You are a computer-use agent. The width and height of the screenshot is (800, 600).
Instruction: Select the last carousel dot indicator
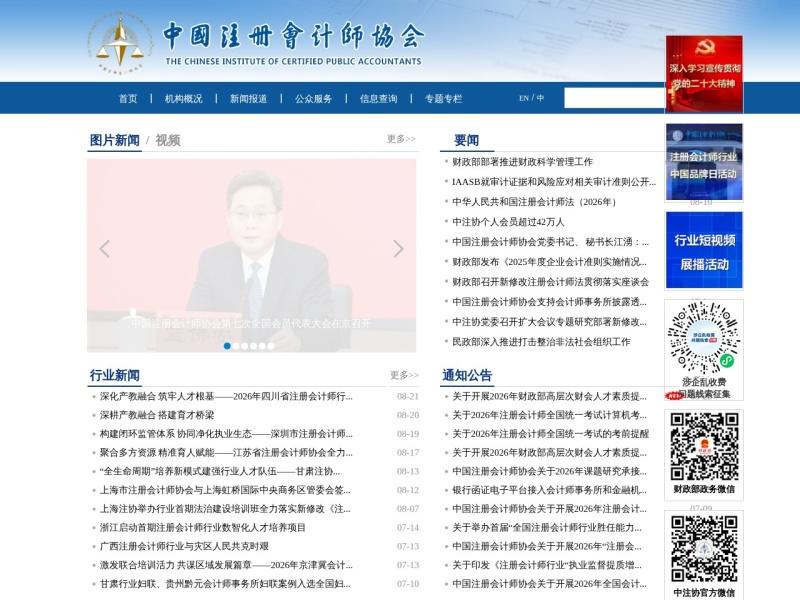pos(271,346)
